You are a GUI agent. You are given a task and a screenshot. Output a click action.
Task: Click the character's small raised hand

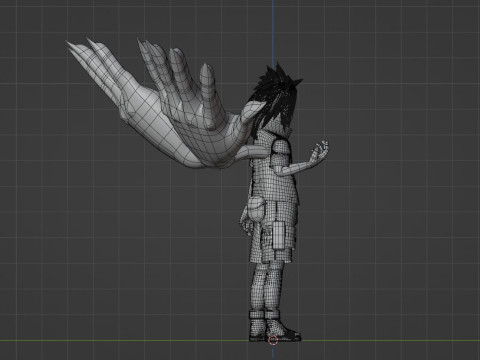coord(319,153)
